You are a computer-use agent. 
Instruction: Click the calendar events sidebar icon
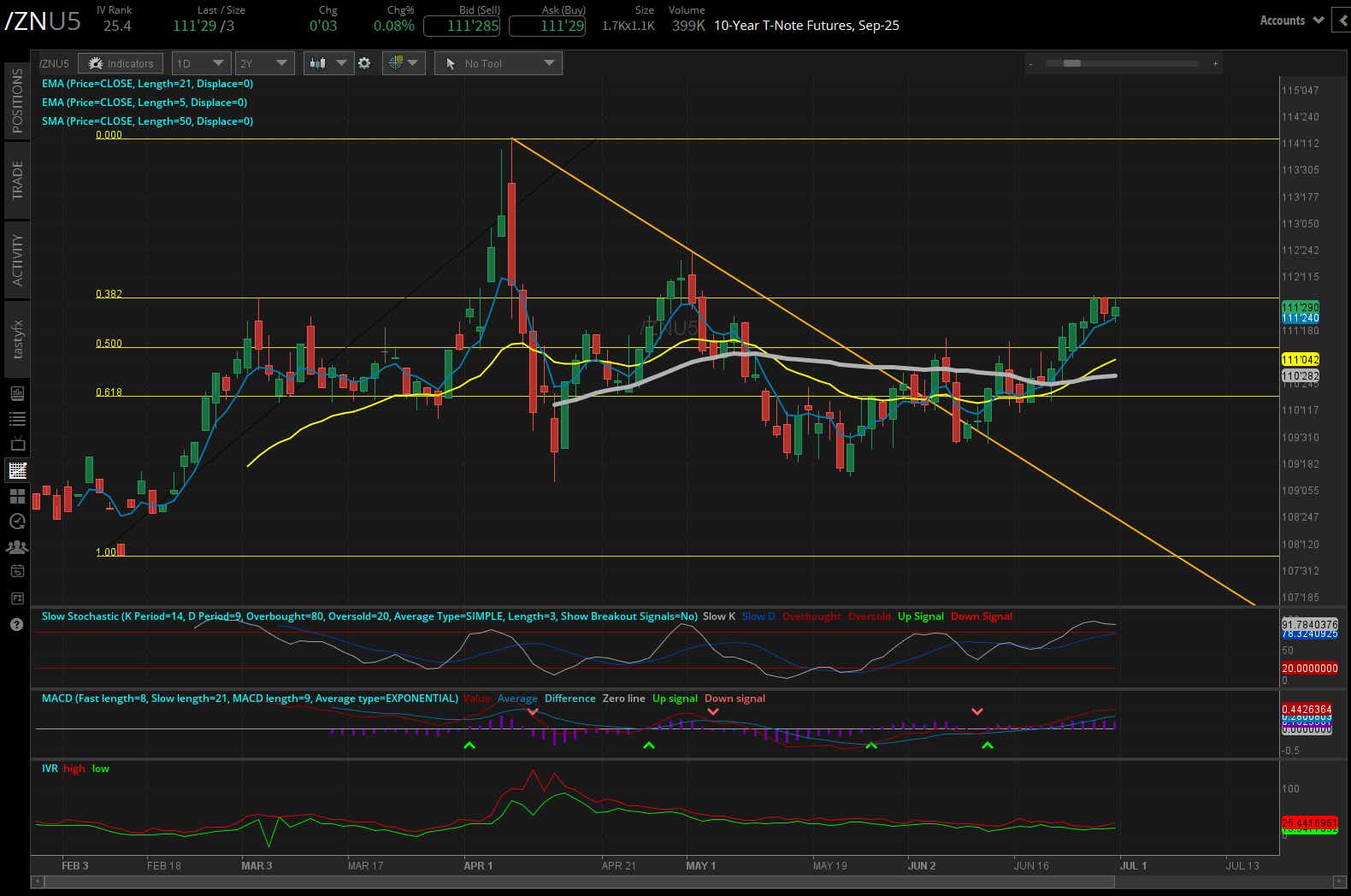pyautogui.click(x=17, y=571)
